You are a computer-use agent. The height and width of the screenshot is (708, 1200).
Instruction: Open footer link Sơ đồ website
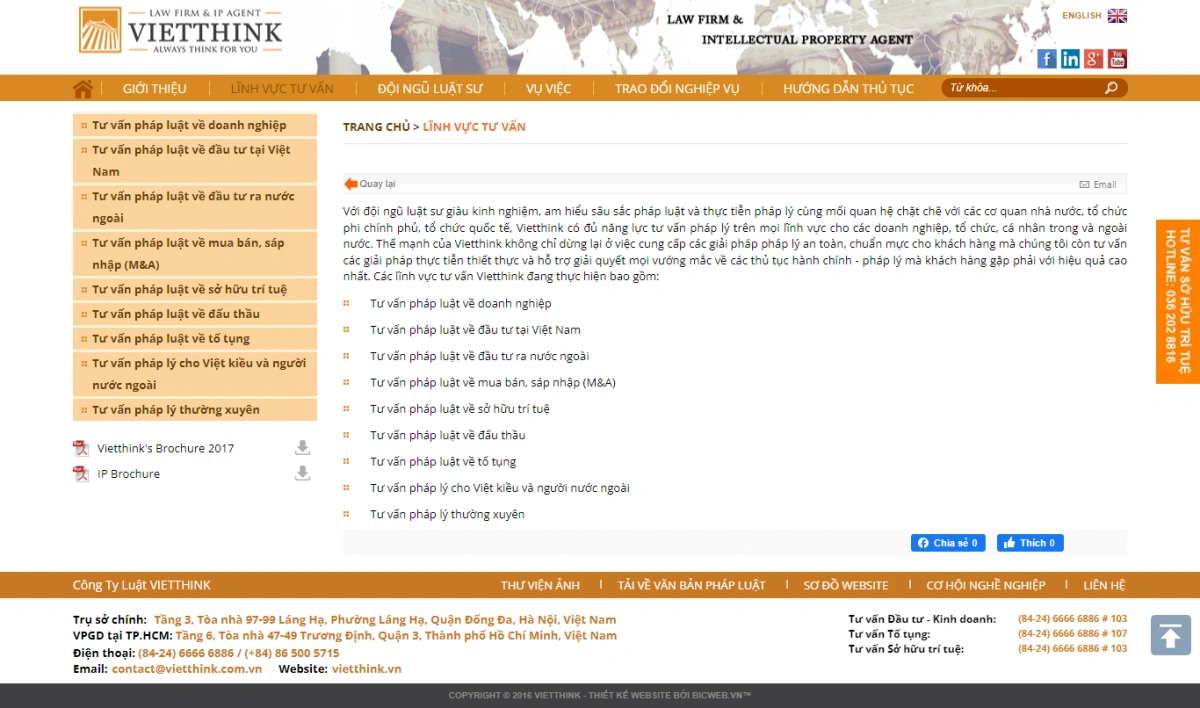click(846, 585)
